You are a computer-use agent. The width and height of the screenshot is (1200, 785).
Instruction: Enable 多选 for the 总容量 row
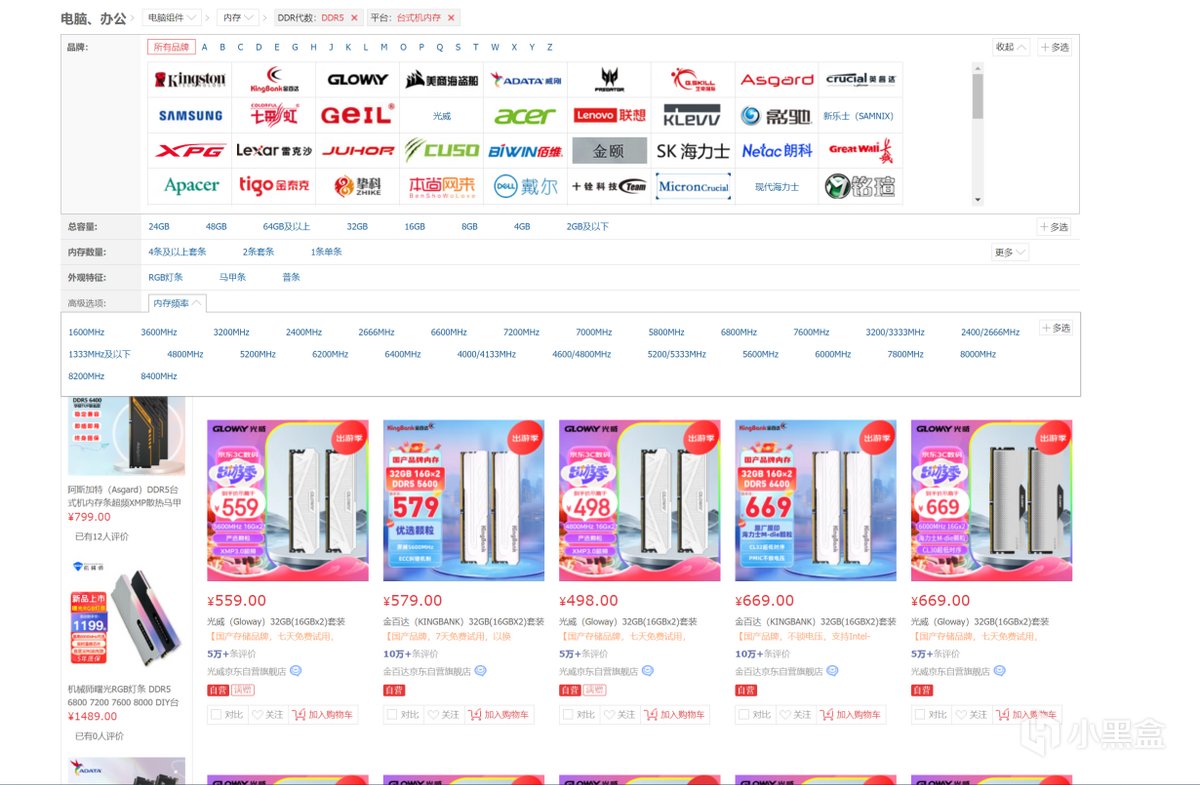[1054, 227]
